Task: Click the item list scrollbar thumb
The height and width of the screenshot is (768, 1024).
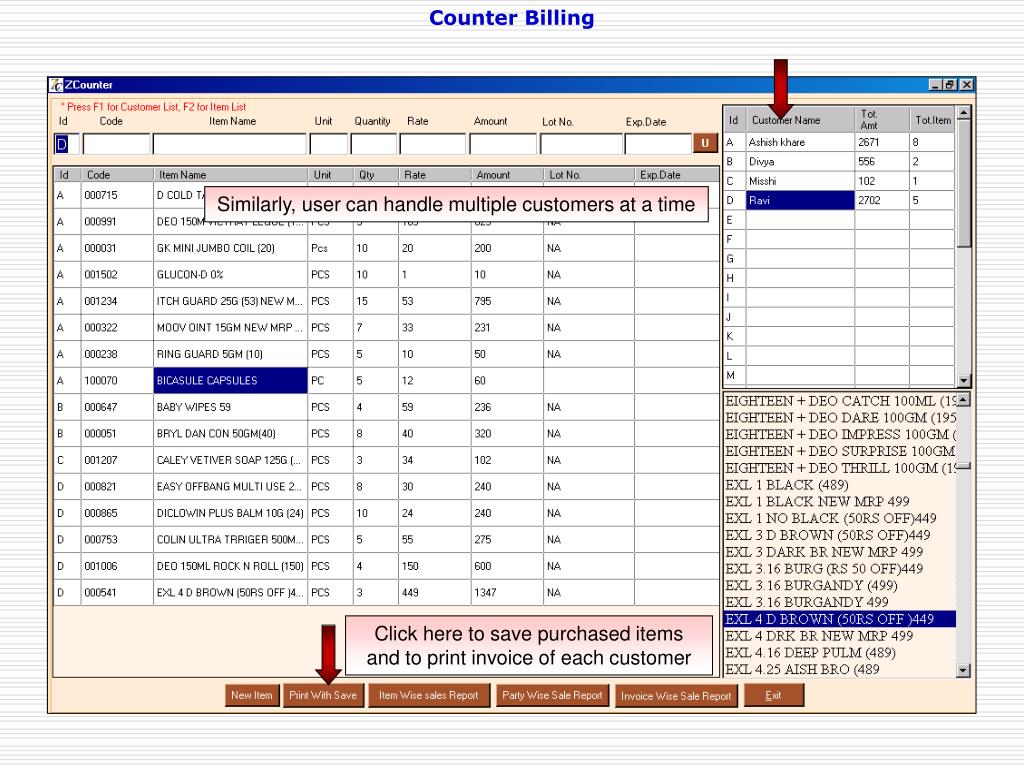Action: (963, 466)
